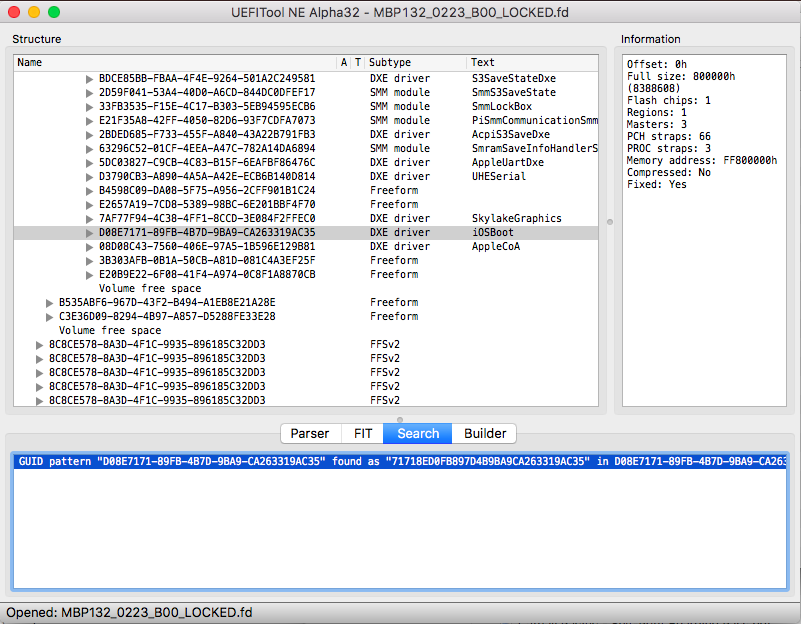
Task: Select Volume free space below E20B9E22
Action: [150, 289]
